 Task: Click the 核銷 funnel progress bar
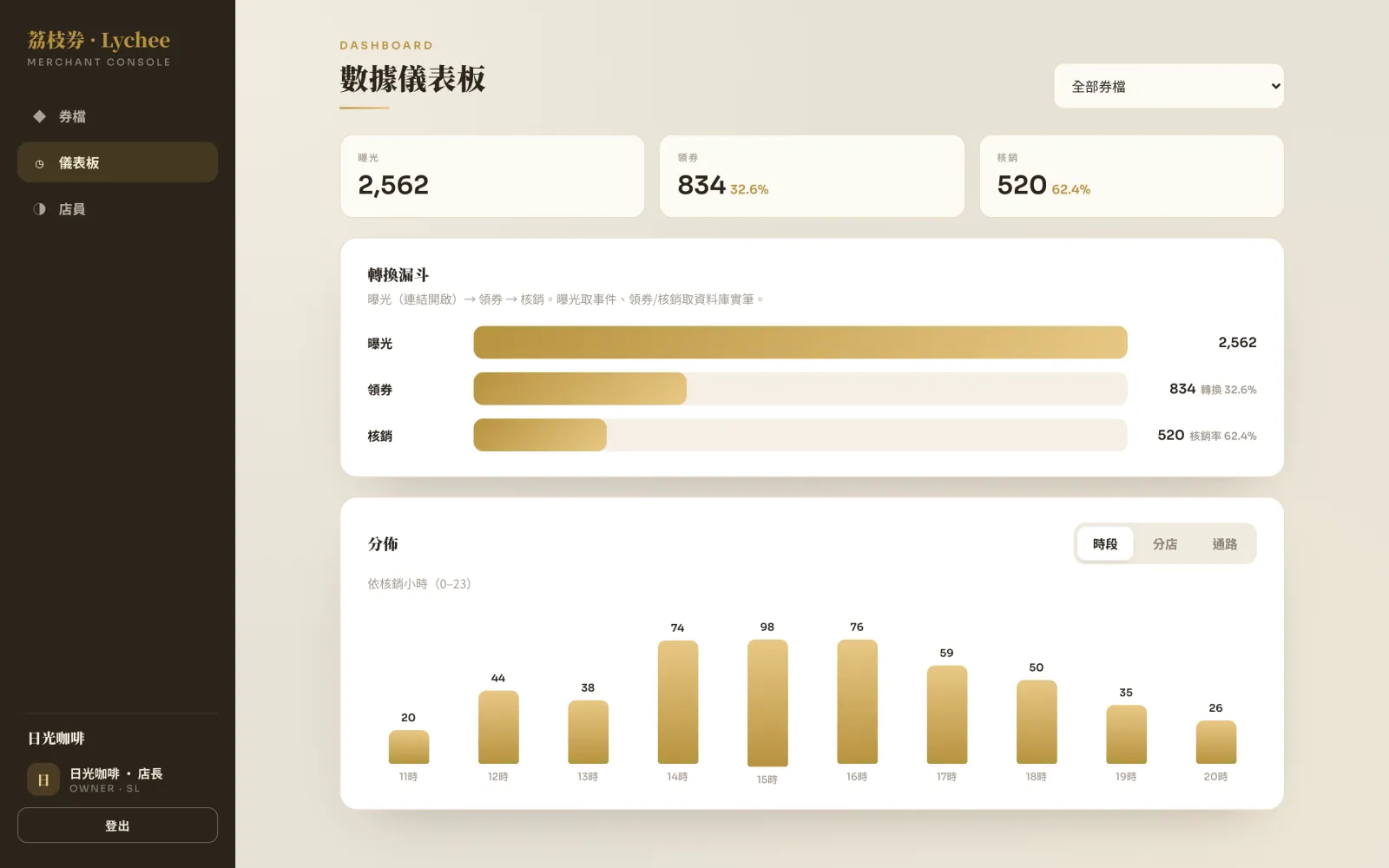coord(800,435)
